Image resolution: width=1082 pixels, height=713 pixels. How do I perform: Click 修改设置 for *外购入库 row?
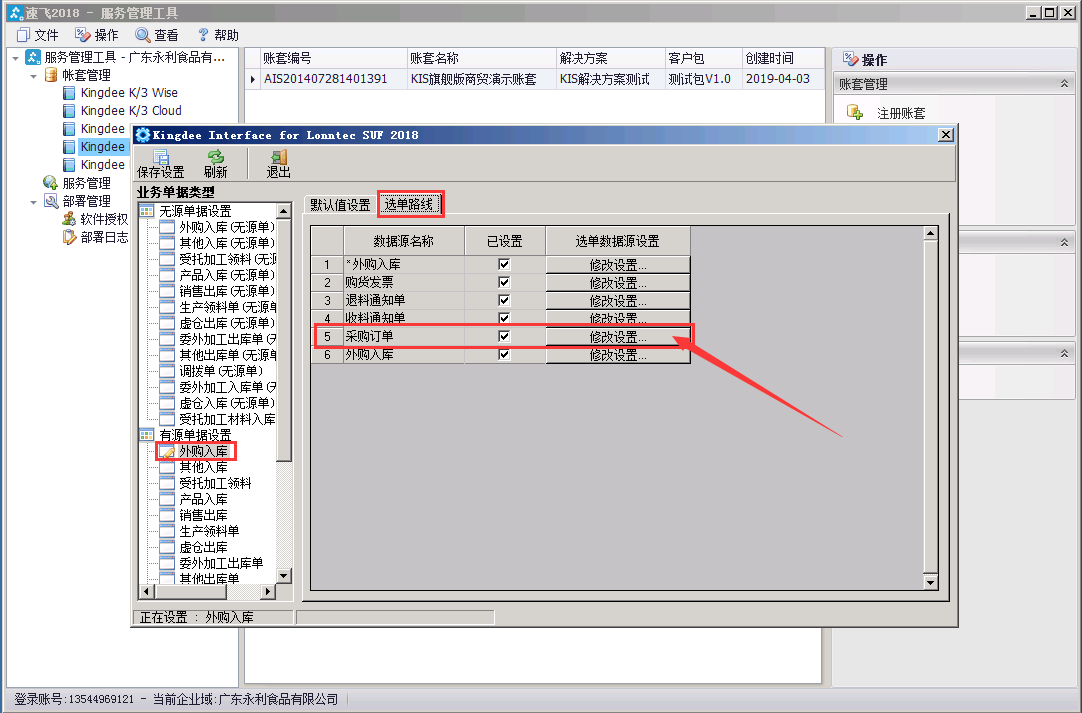coord(618,265)
